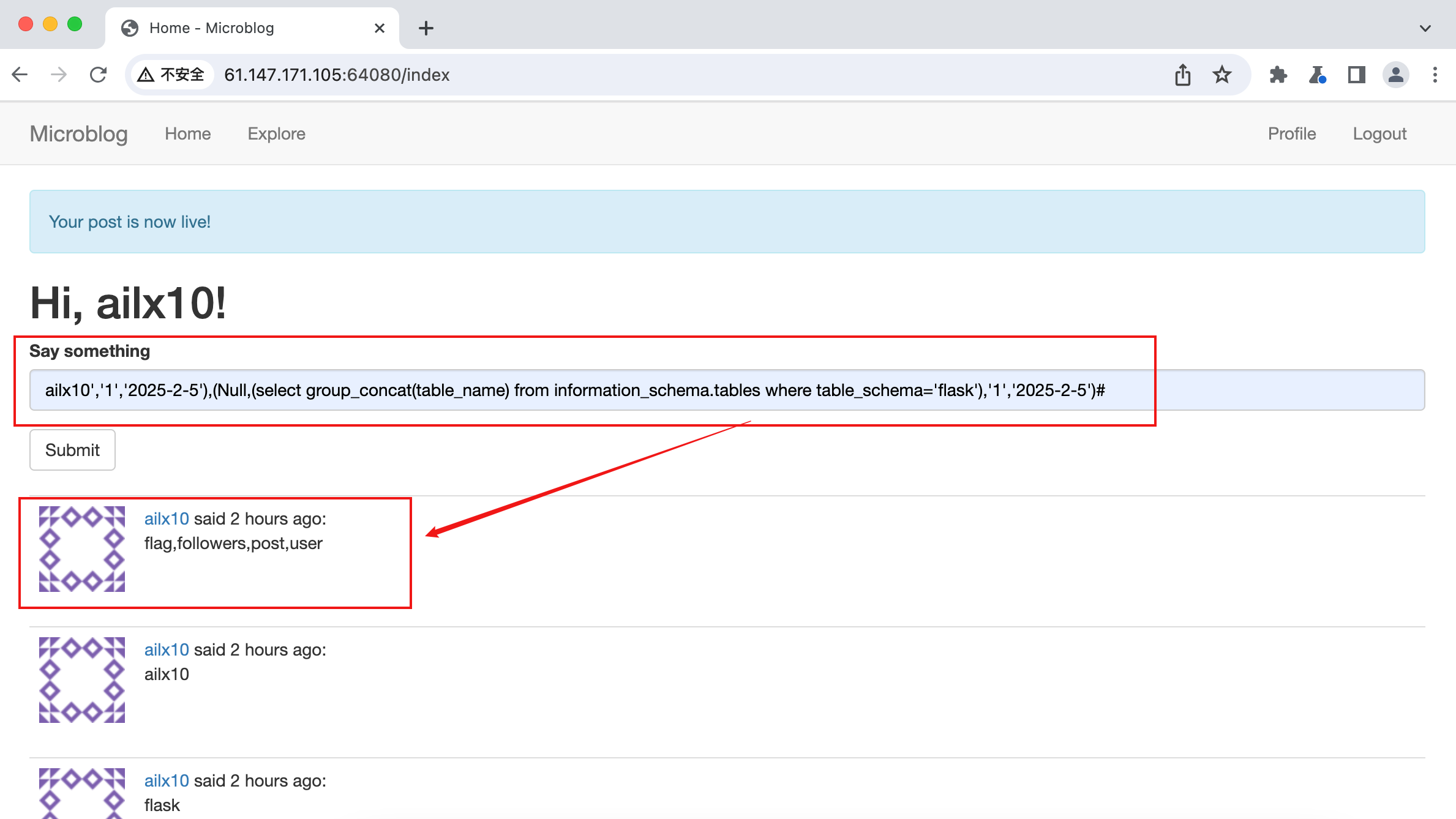Click the reload page icon

98,74
